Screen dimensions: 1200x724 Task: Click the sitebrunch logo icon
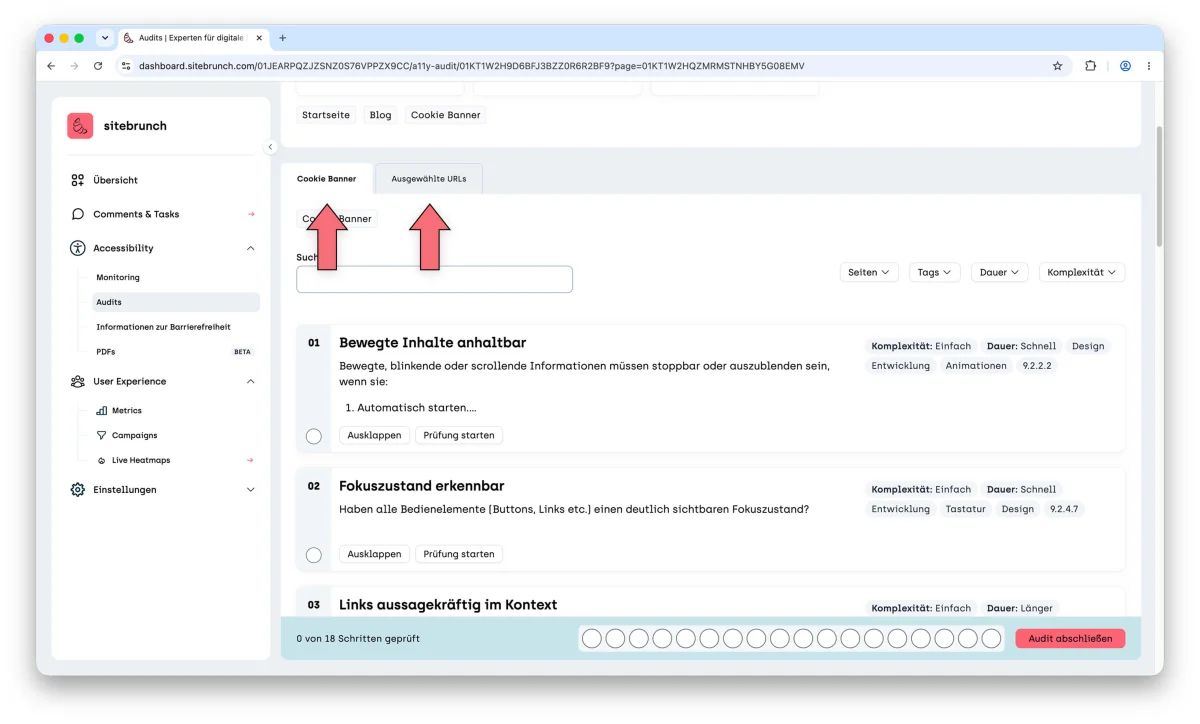point(80,126)
